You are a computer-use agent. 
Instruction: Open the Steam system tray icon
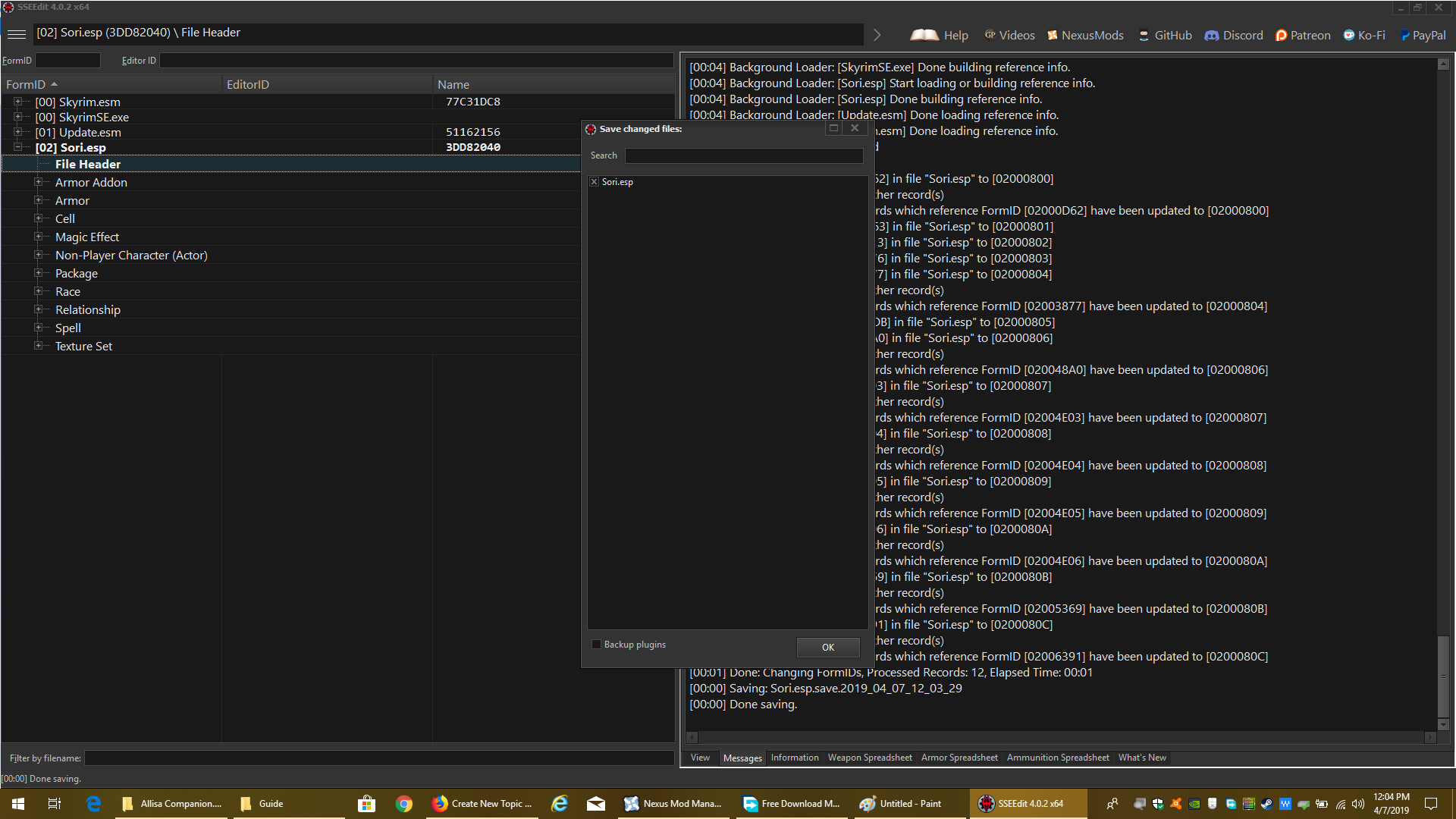click(1267, 804)
